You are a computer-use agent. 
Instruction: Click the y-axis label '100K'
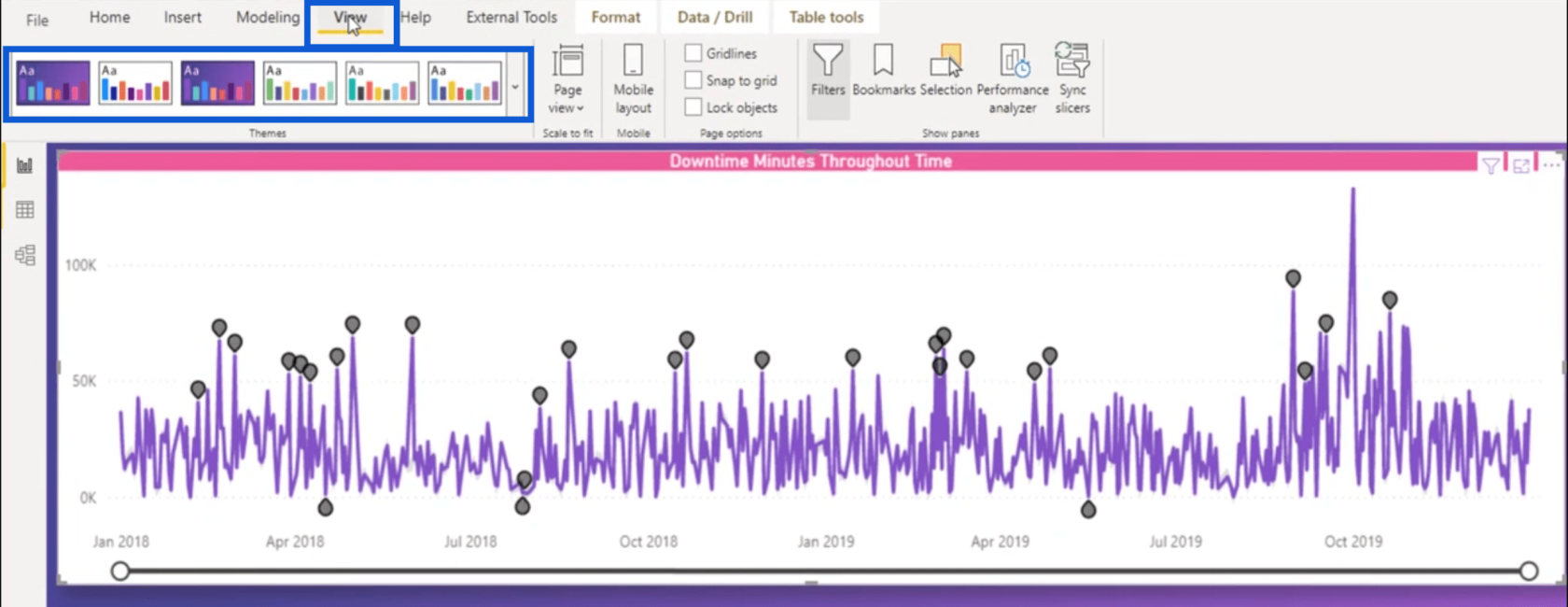(x=80, y=265)
